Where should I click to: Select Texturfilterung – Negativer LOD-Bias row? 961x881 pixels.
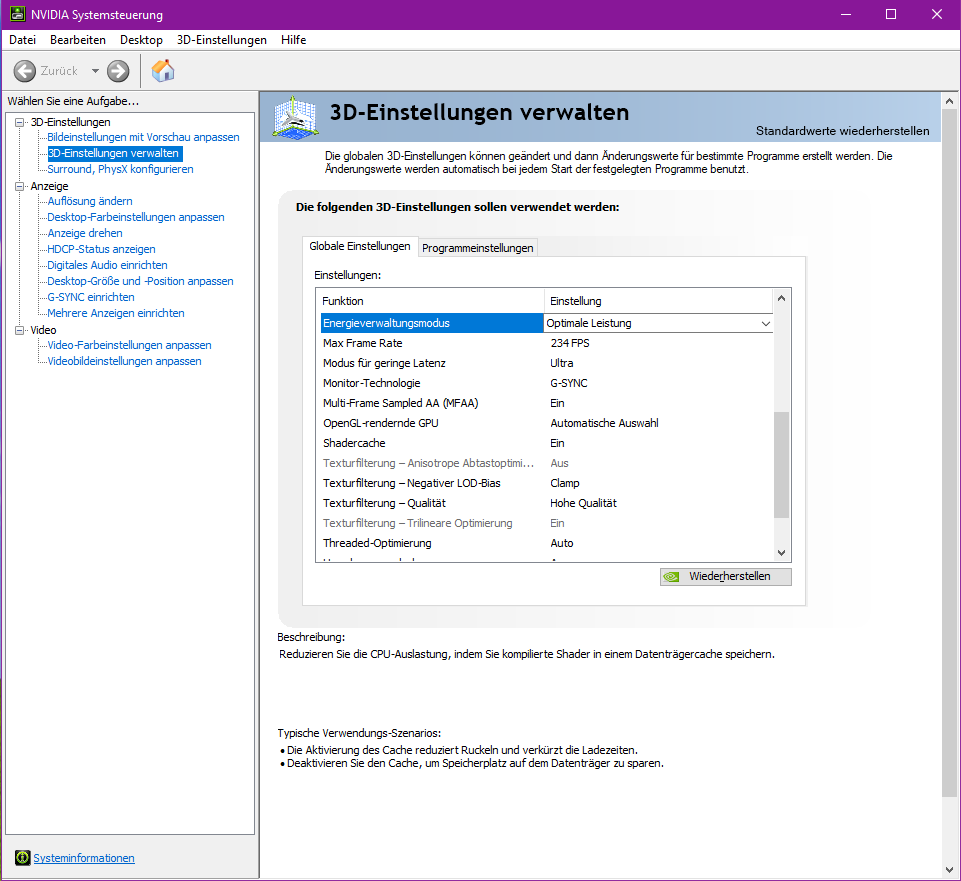547,483
